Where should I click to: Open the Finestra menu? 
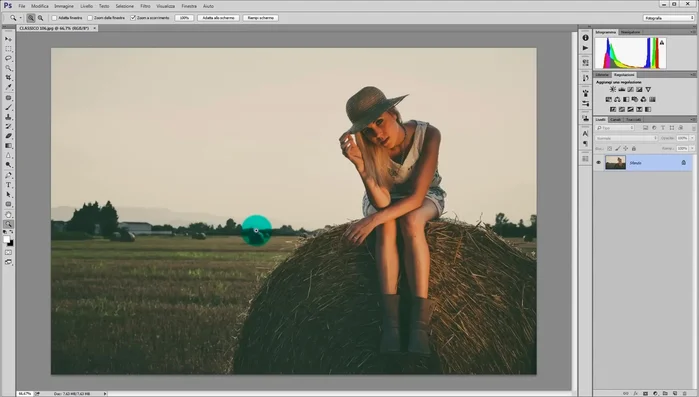pyautogui.click(x=189, y=6)
